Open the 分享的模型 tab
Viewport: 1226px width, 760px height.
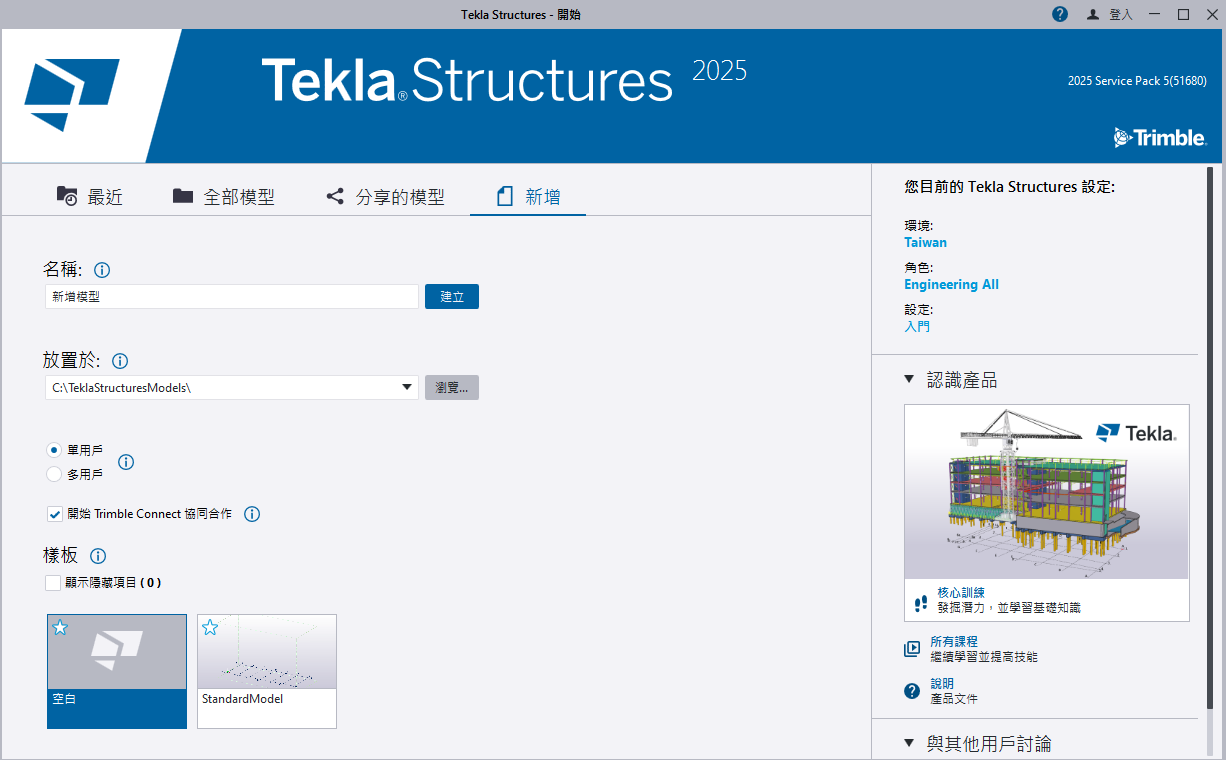[x=385, y=197]
